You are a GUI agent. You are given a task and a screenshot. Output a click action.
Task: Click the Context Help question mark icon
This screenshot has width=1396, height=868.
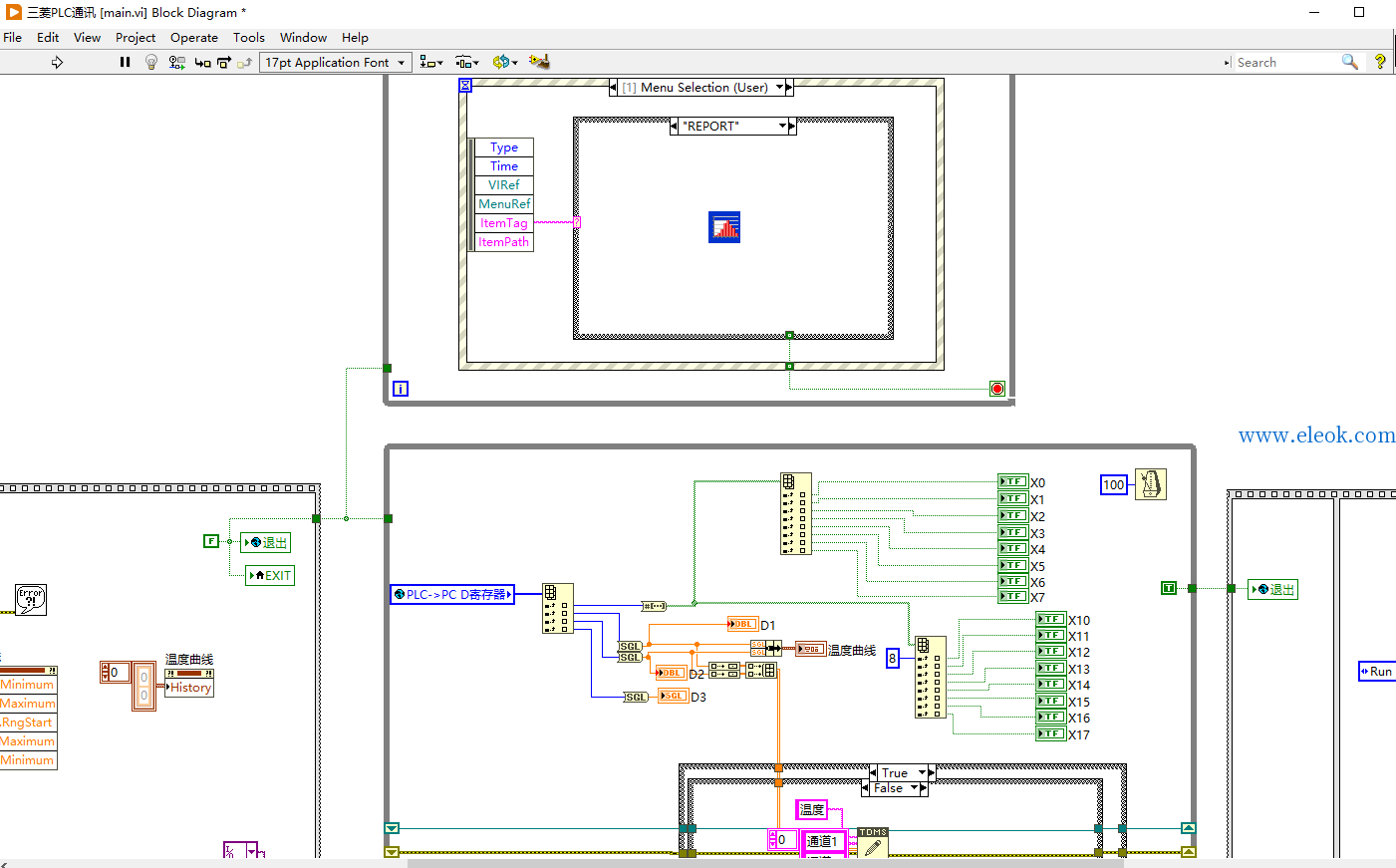1380,62
